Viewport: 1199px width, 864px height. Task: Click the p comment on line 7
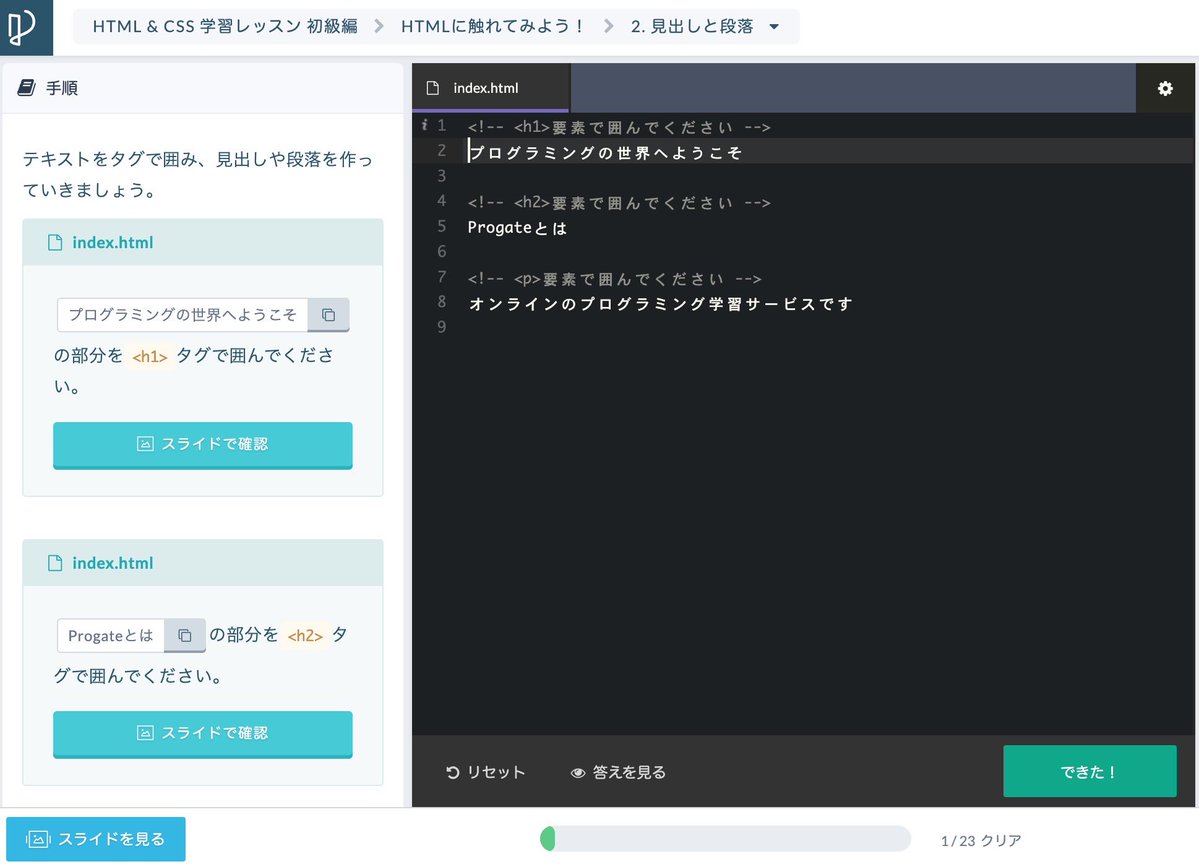(x=614, y=278)
